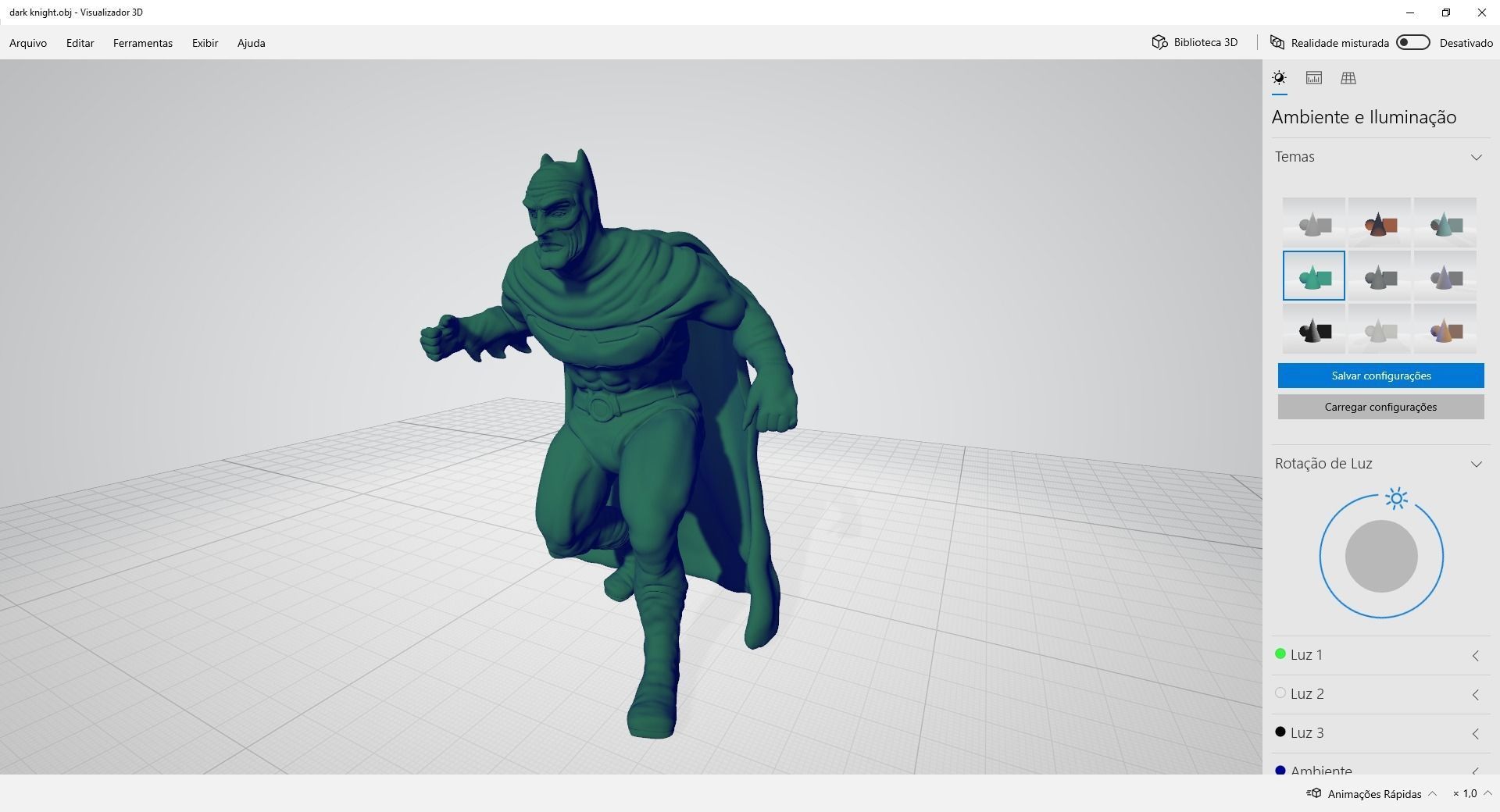Open the Animações Rápidas list chevron

[x=1432, y=793]
